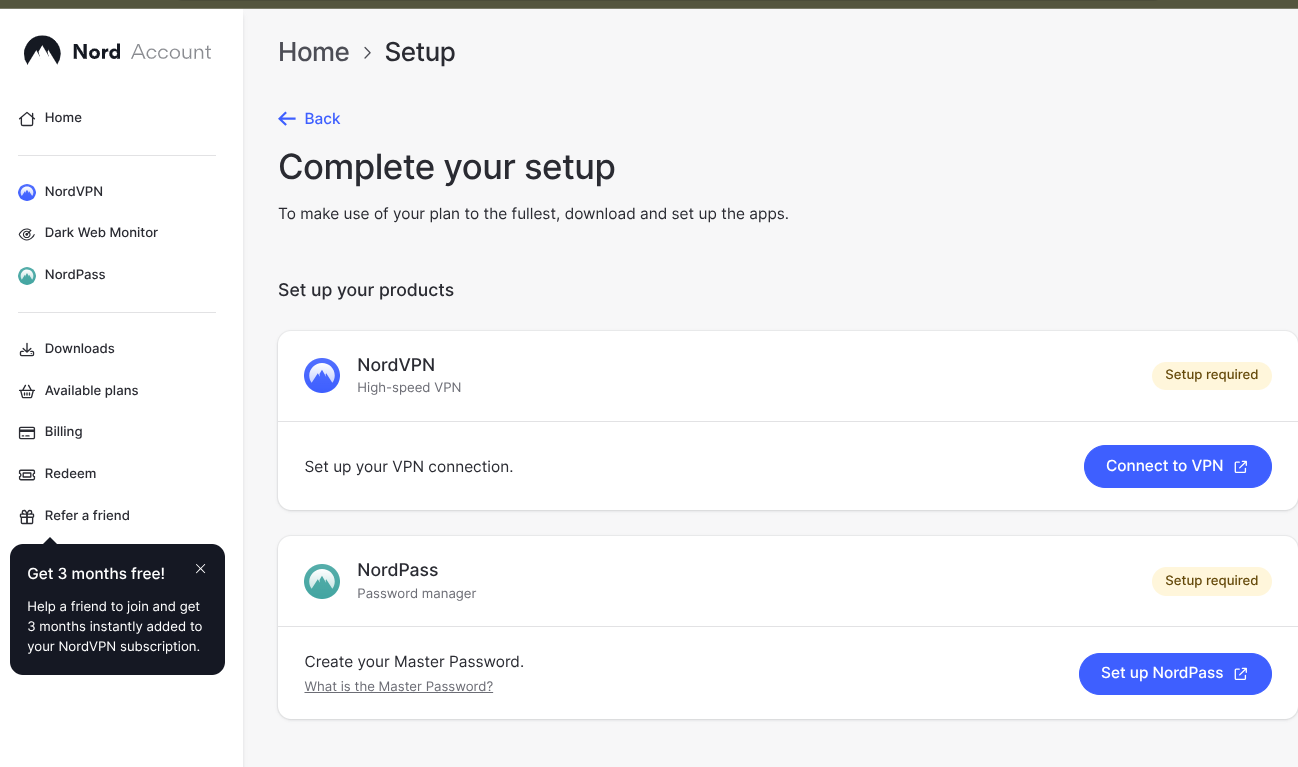Screen dimensions: 1298x767
Task: Click the Billing card icon
Action: click(27, 433)
